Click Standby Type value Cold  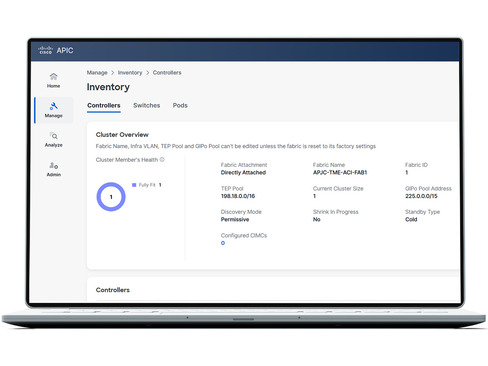pyautogui.click(x=411, y=219)
